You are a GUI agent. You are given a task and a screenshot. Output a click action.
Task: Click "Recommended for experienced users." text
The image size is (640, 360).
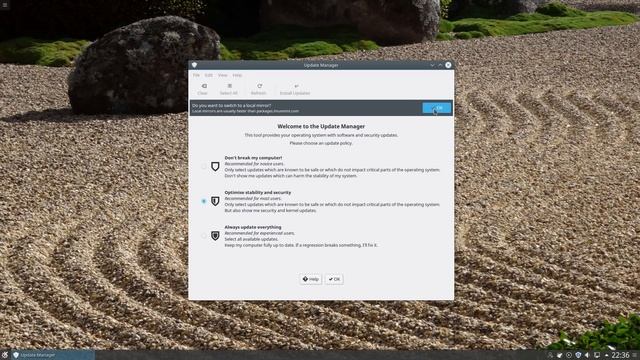tap(260, 233)
